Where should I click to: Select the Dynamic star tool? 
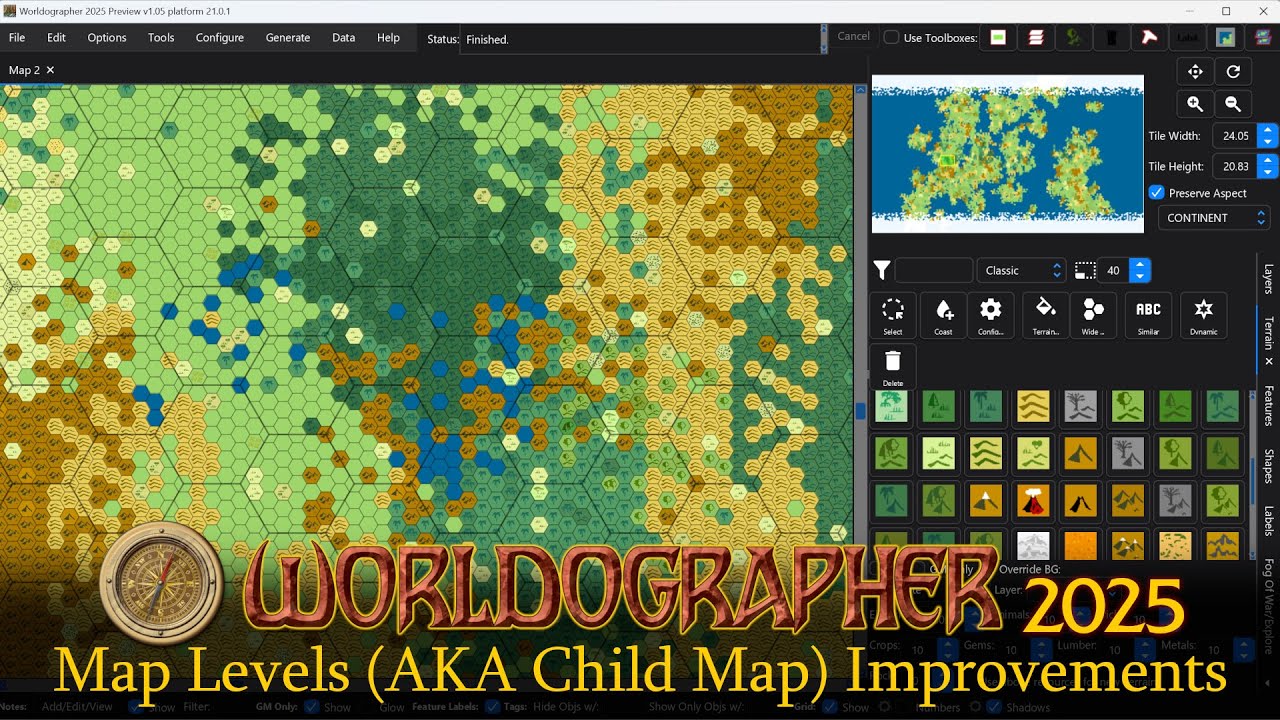1204,315
